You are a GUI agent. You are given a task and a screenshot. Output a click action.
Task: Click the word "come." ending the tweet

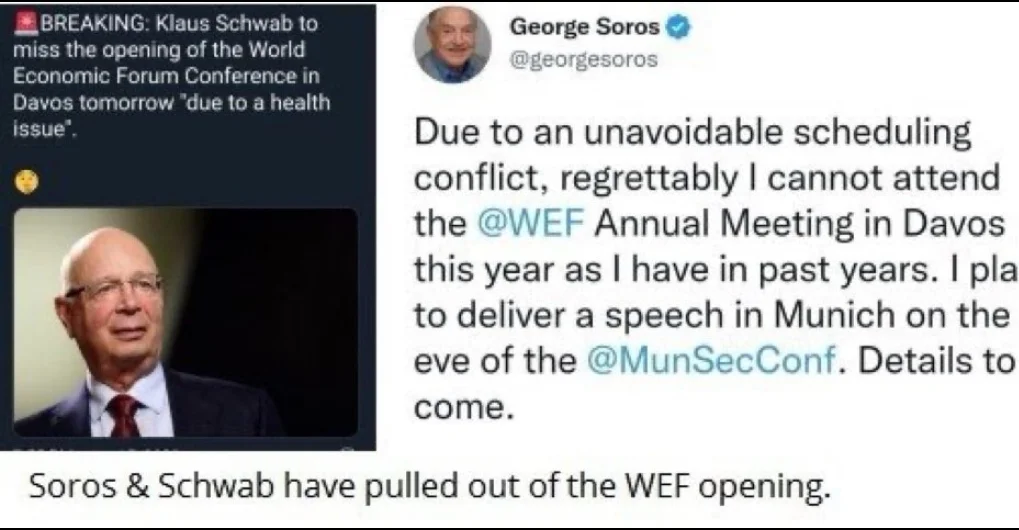460,407
